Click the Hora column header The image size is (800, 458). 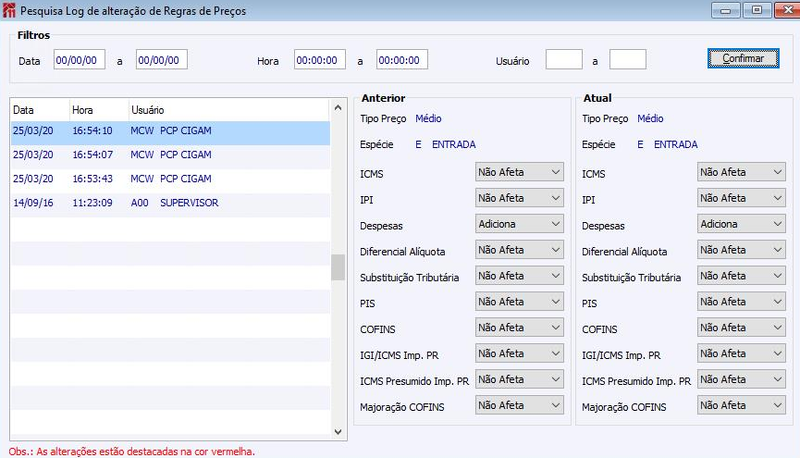pyautogui.click(x=83, y=110)
